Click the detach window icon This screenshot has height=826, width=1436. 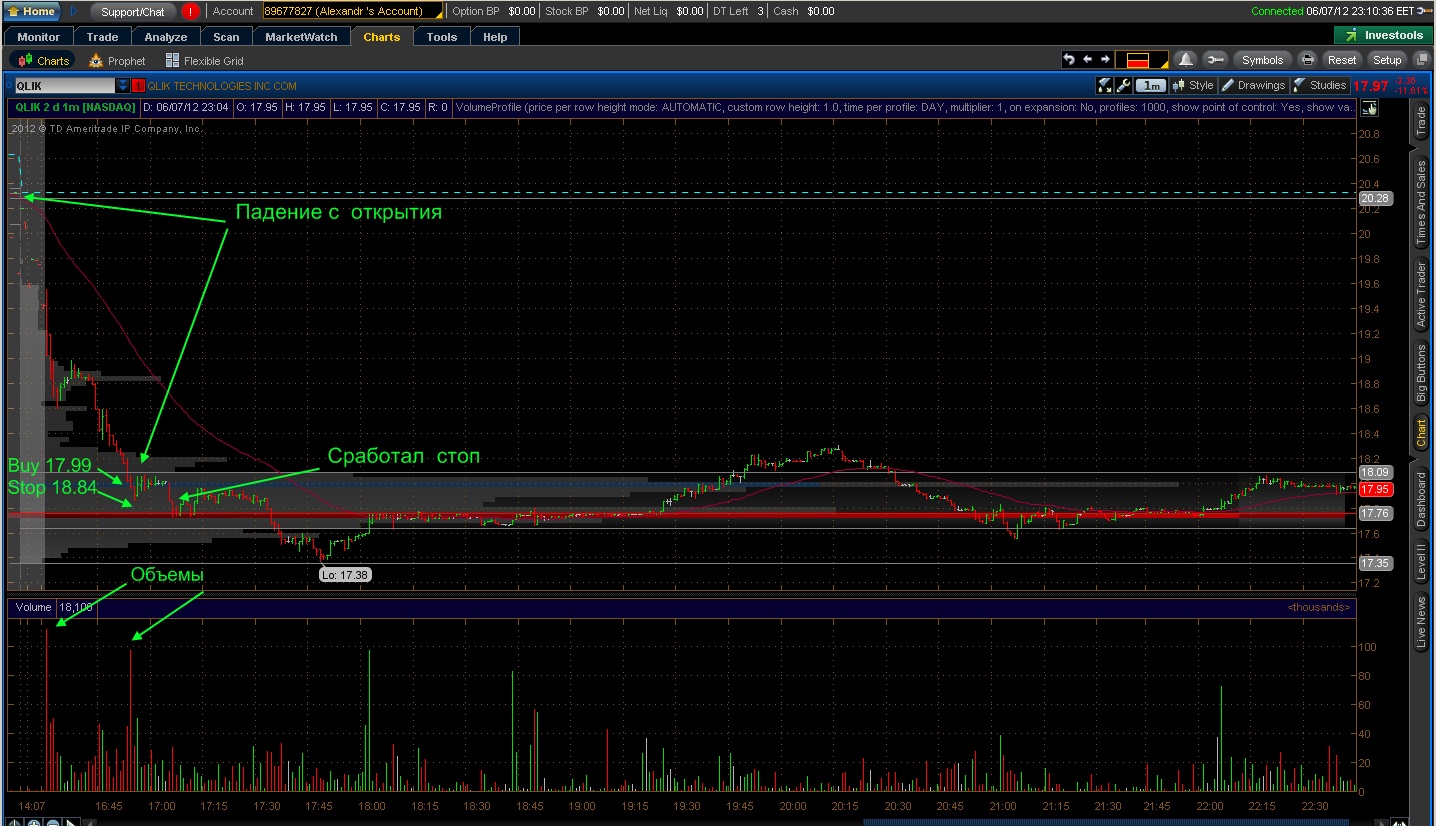(x=1422, y=60)
